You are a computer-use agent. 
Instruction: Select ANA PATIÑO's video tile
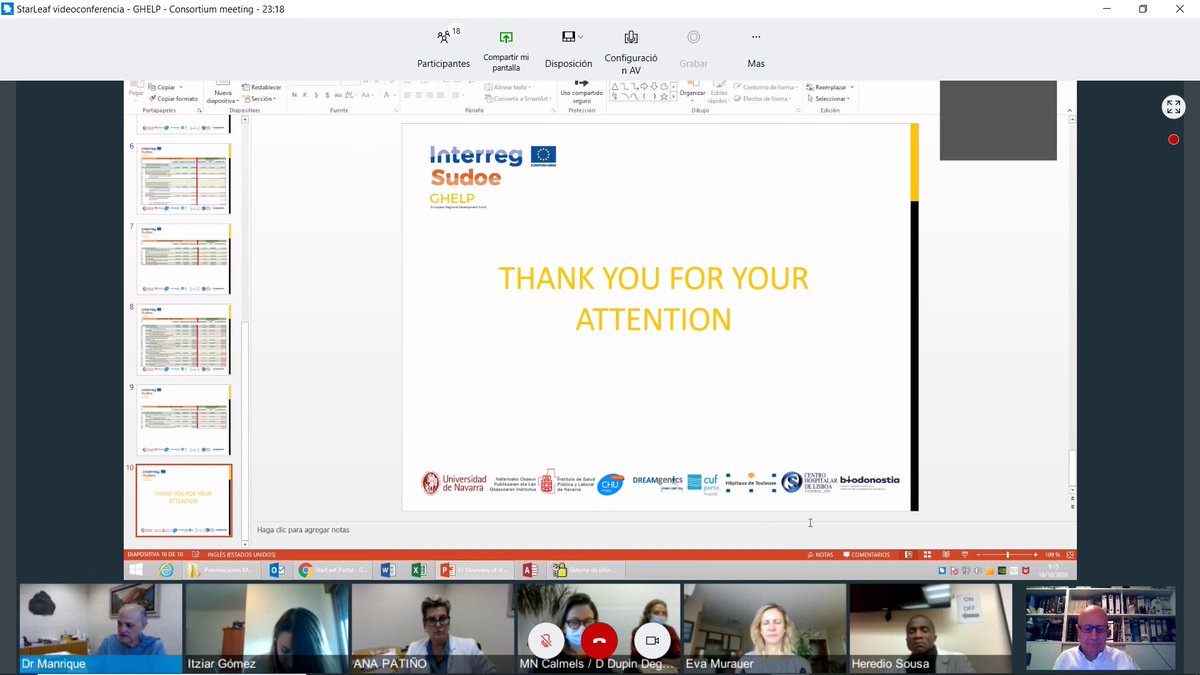pos(433,627)
